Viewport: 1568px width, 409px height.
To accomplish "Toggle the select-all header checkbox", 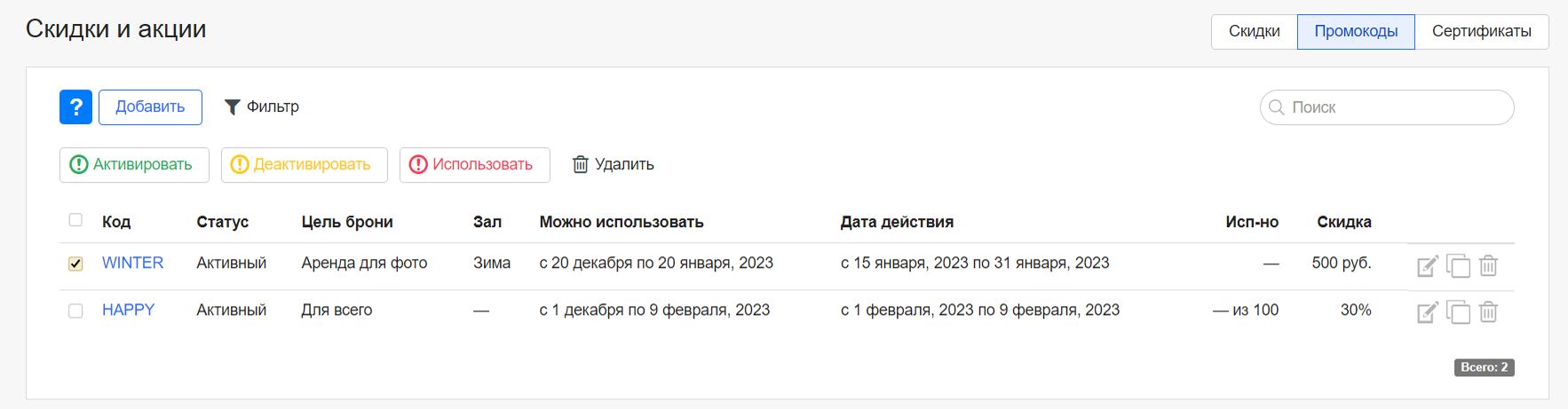I will (x=75, y=220).
